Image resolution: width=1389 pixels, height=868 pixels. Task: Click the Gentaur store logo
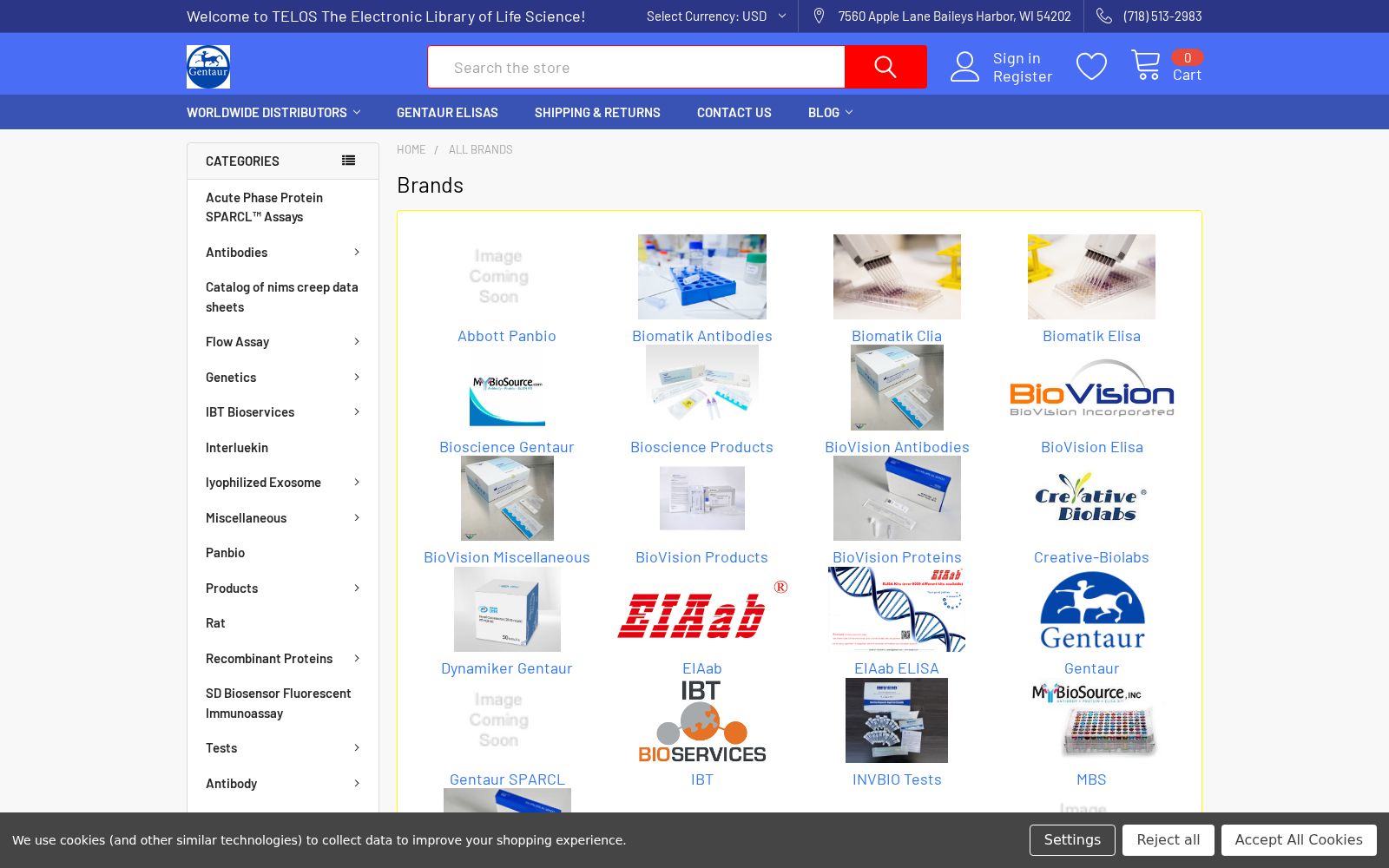[208, 67]
